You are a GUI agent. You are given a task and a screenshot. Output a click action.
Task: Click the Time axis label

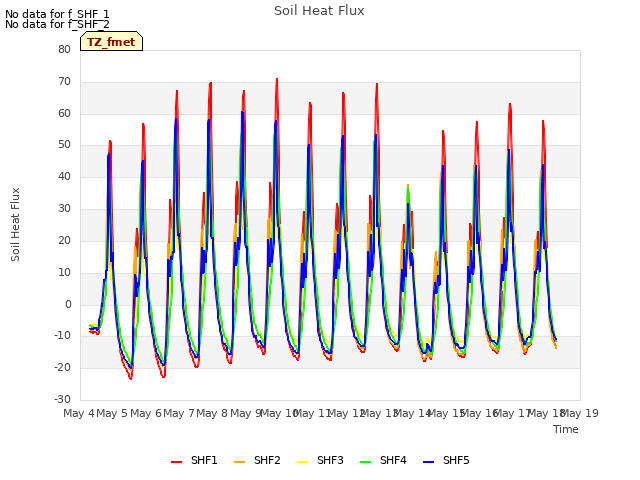click(x=566, y=429)
